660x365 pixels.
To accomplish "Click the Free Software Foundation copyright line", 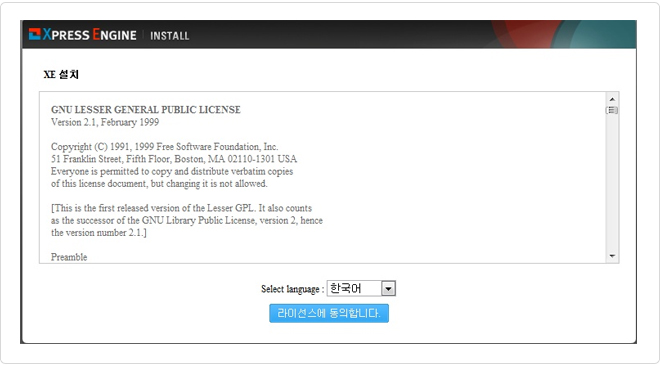I will coord(165,147).
